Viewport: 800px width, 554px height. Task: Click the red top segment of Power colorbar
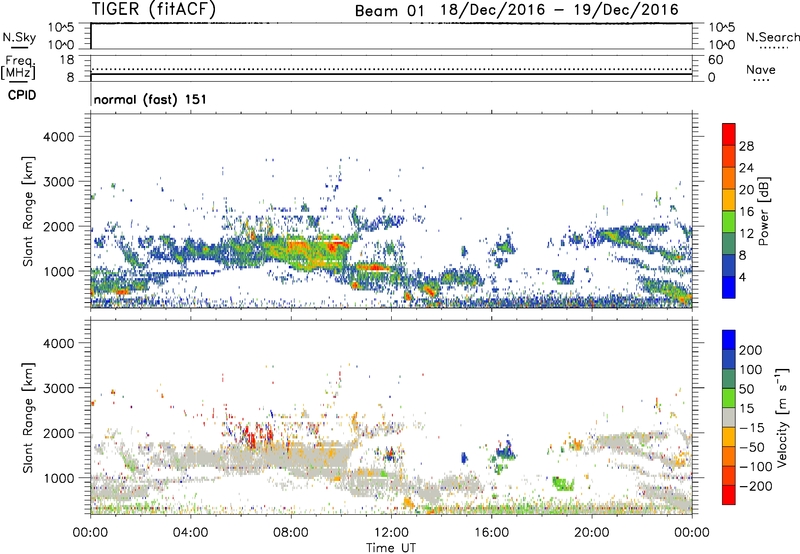click(729, 134)
